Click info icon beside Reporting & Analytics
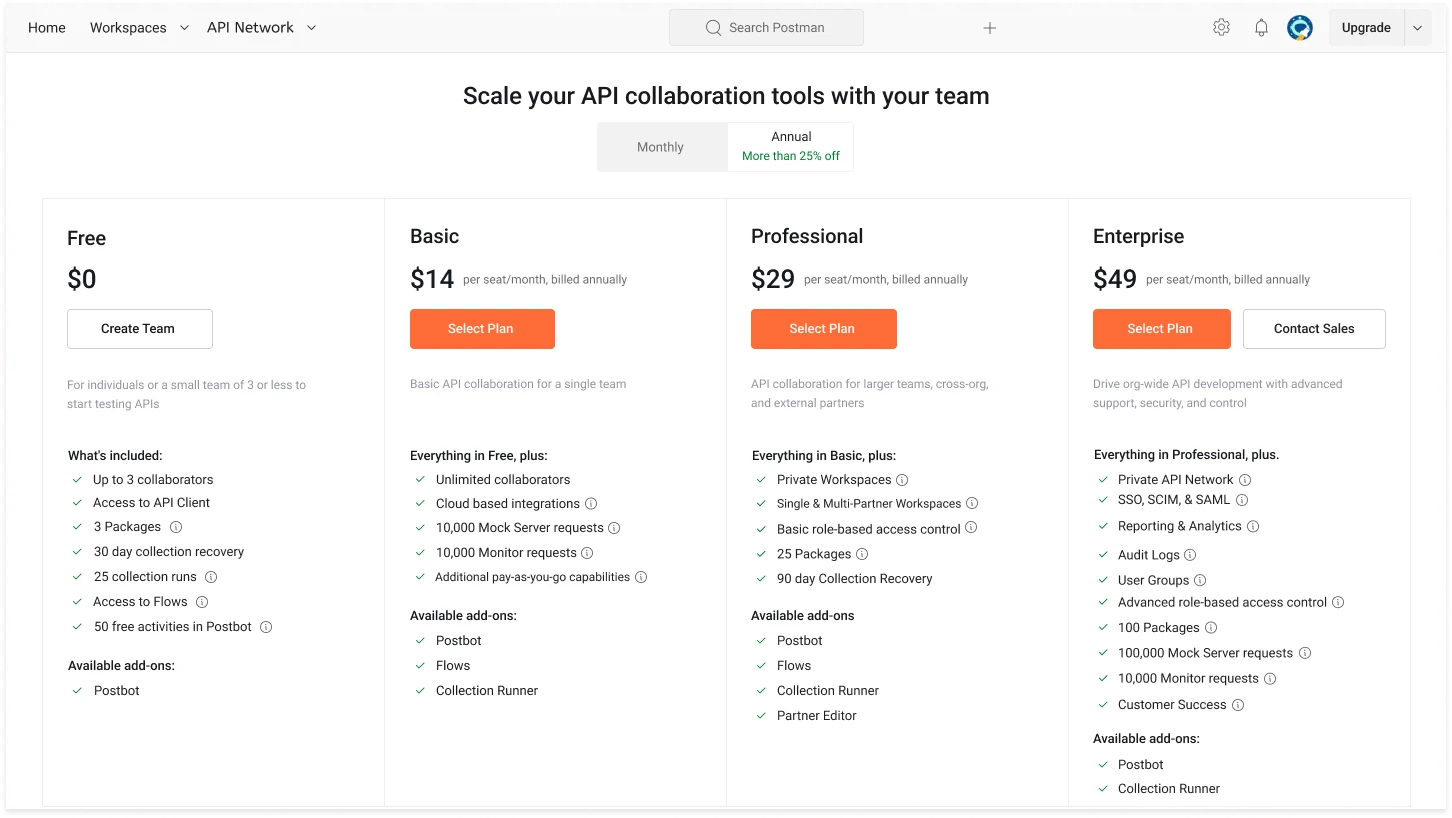 [x=1253, y=526]
